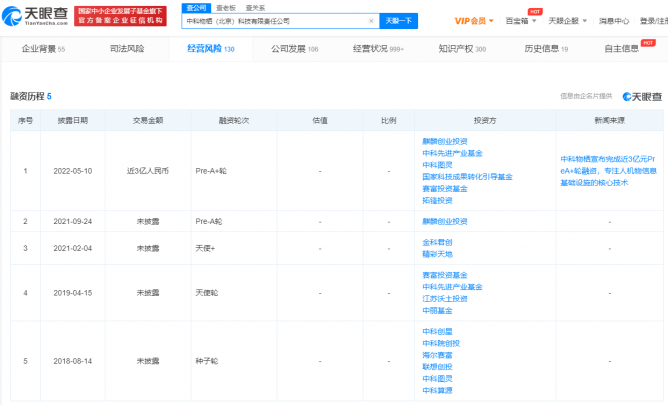Open 江苏沃土投资 investor link
Viewport: 668px width, 405px height.
[445, 299]
